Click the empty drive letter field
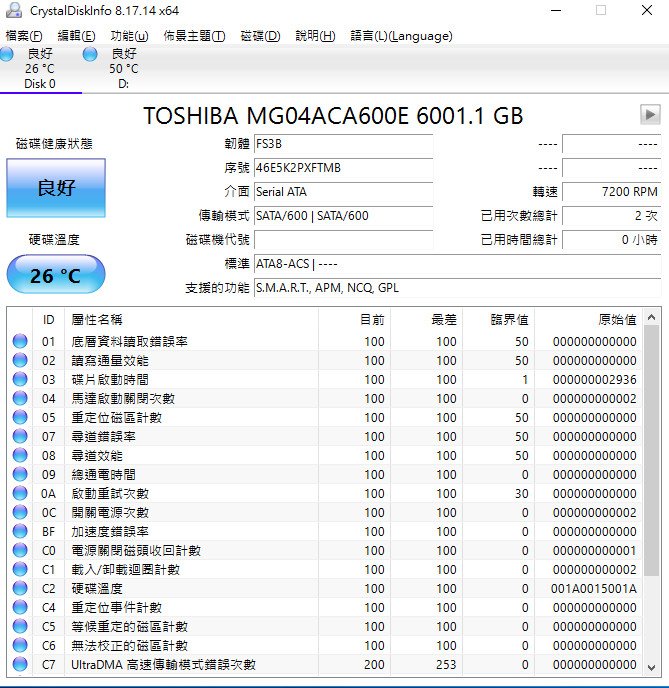669x688 pixels. (x=343, y=240)
